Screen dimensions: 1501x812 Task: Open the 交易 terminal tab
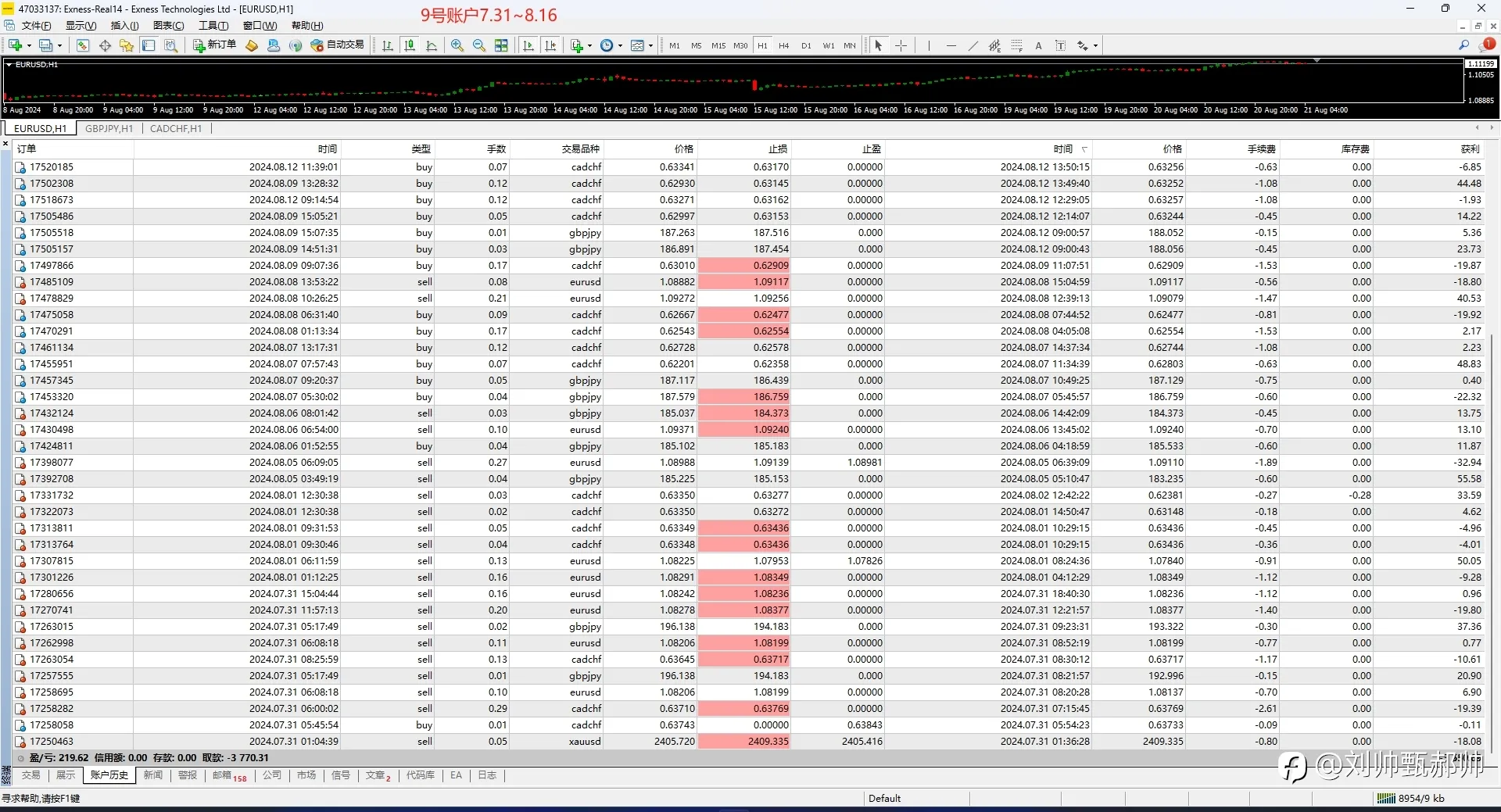click(x=31, y=775)
